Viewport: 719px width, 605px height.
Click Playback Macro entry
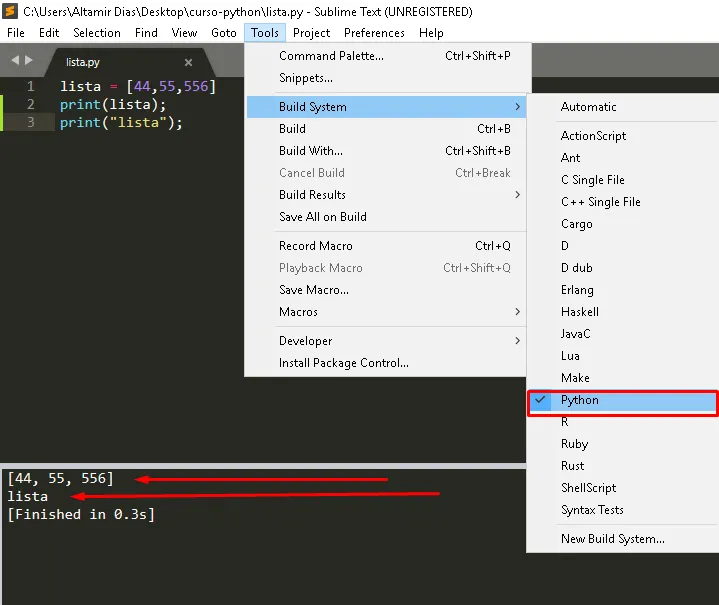(x=387, y=268)
